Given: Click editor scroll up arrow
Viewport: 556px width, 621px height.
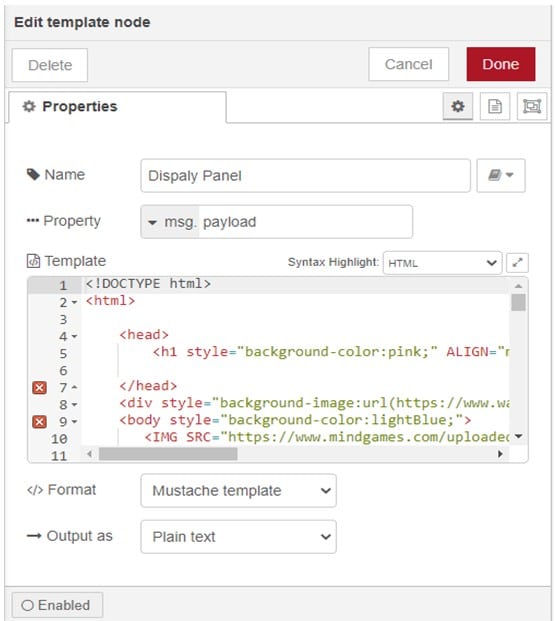Looking at the screenshot, I should click(518, 286).
